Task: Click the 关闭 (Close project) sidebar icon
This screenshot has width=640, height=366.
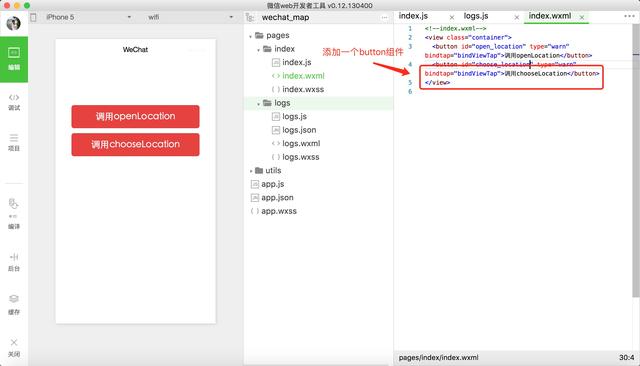Action: coord(14,348)
